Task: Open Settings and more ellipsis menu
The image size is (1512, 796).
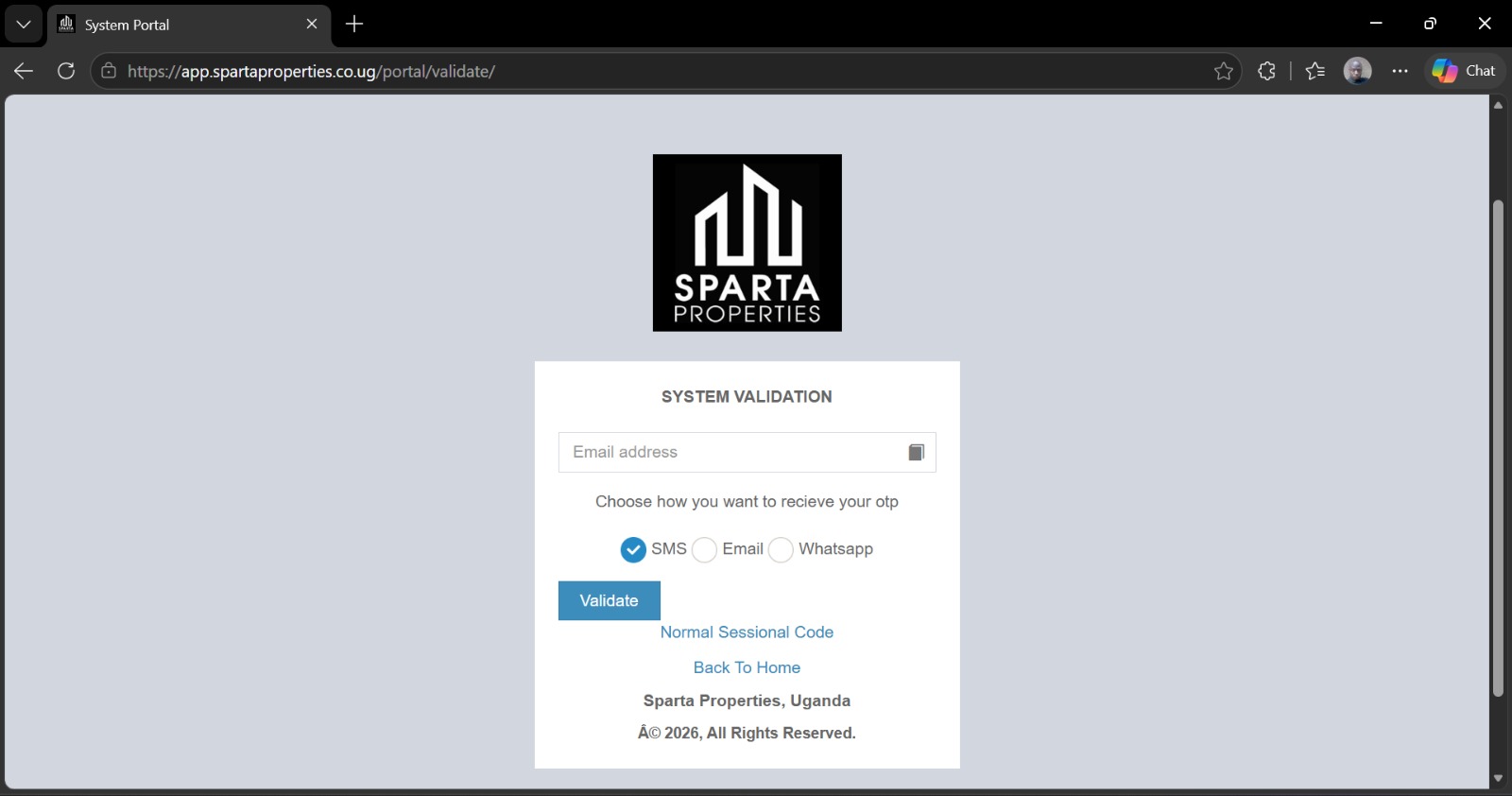Action: click(1400, 71)
